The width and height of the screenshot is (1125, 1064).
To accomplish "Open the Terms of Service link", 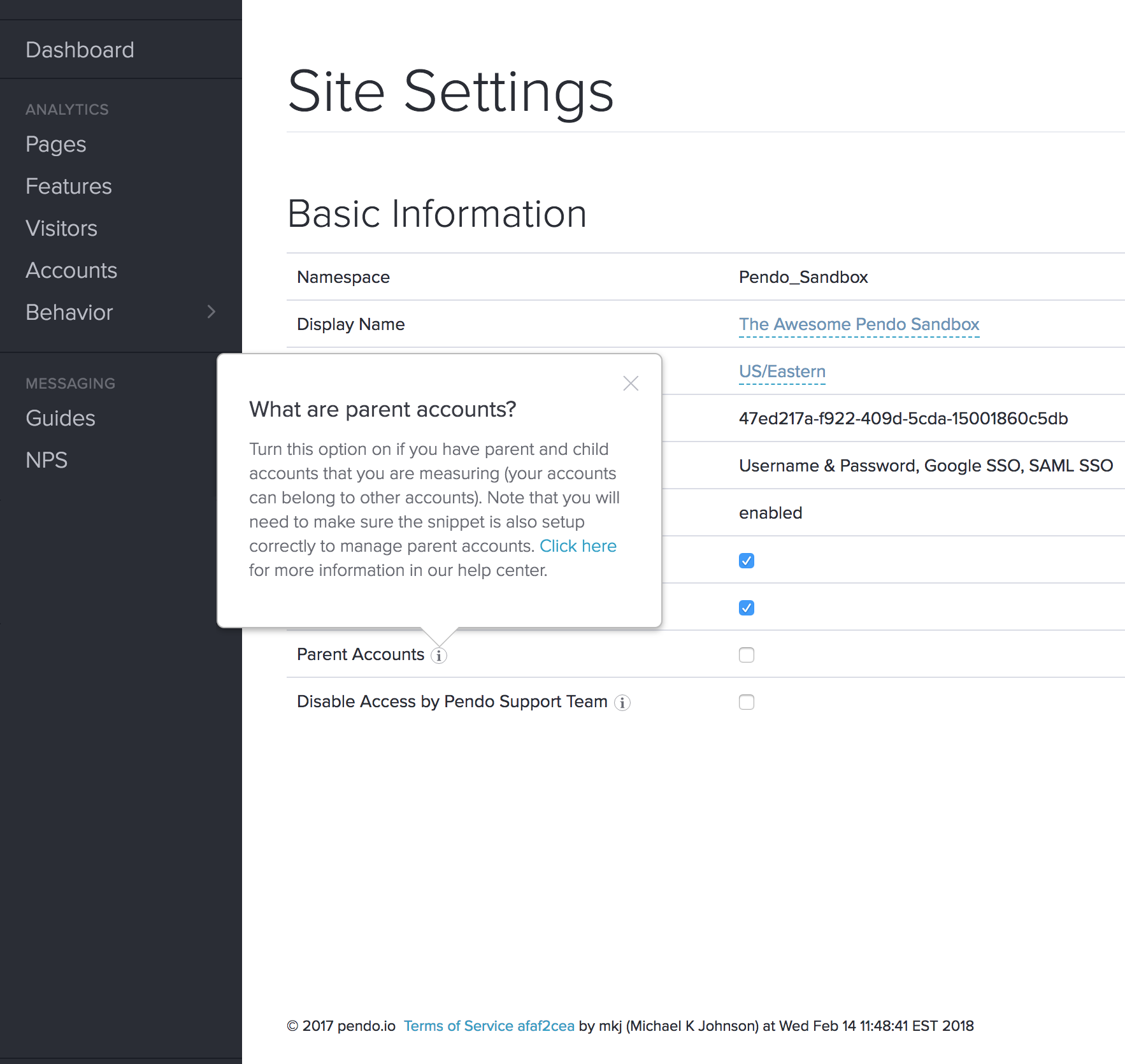I will (x=458, y=1026).
